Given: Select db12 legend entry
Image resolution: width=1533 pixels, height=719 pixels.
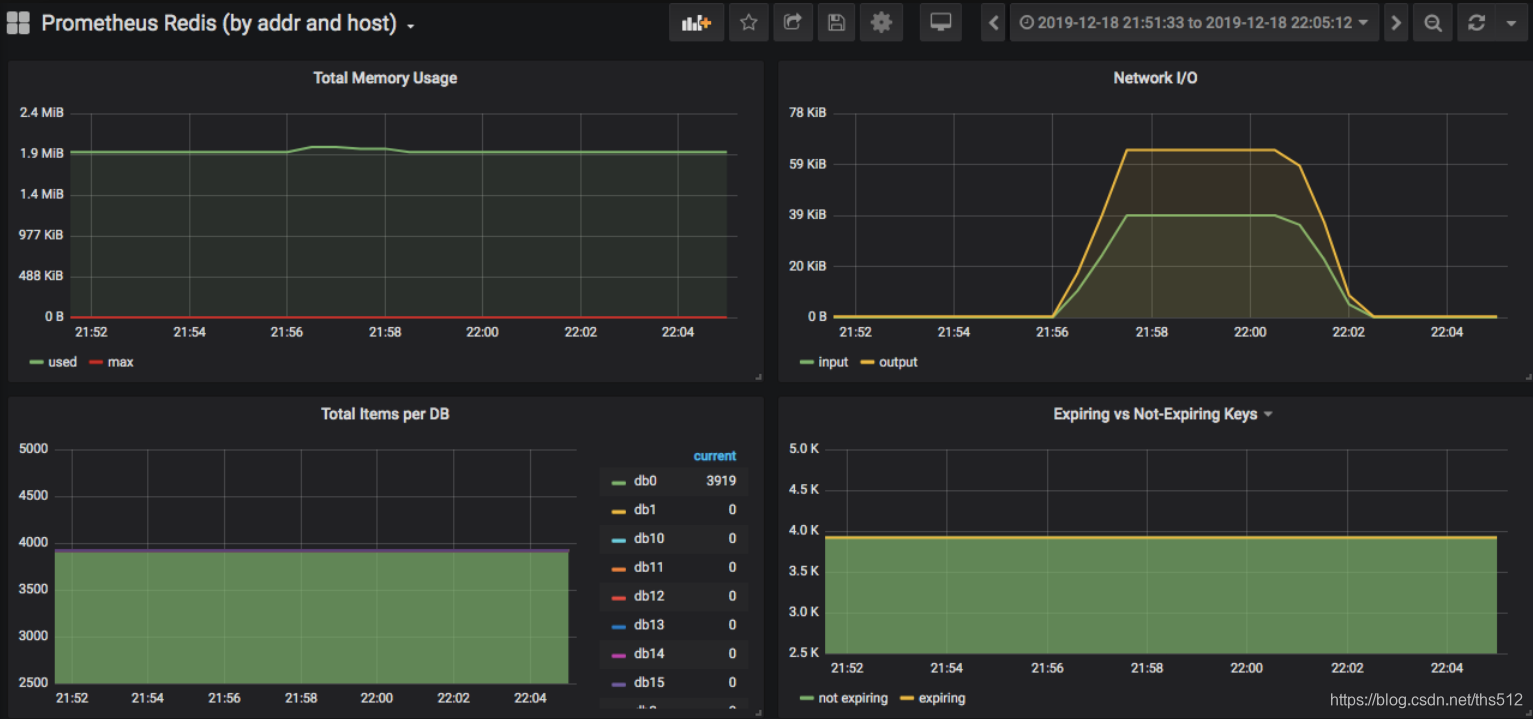Looking at the screenshot, I should coord(649,596).
